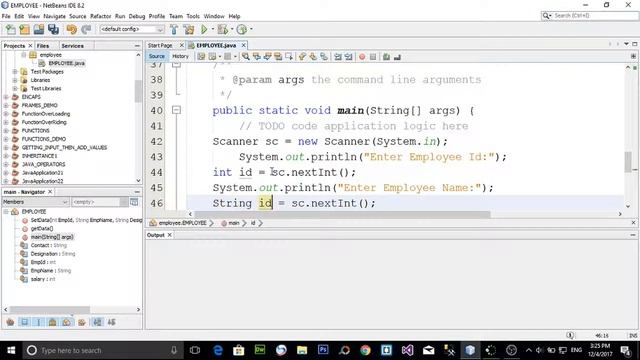The height and width of the screenshot is (360, 640).
Task: Click the Search field at top right
Action: point(590,16)
